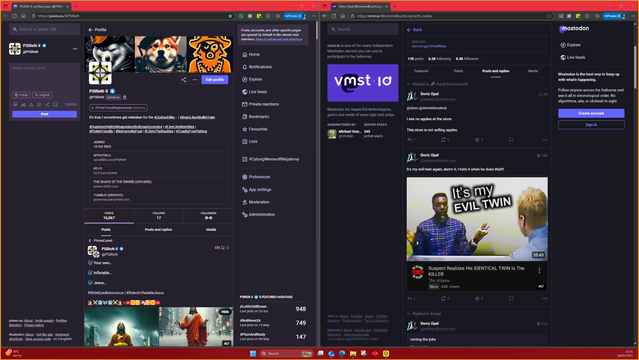The width and height of the screenshot is (639, 360).
Task: Click Explore in right window Mastodon sidebar
Action: (570, 45)
